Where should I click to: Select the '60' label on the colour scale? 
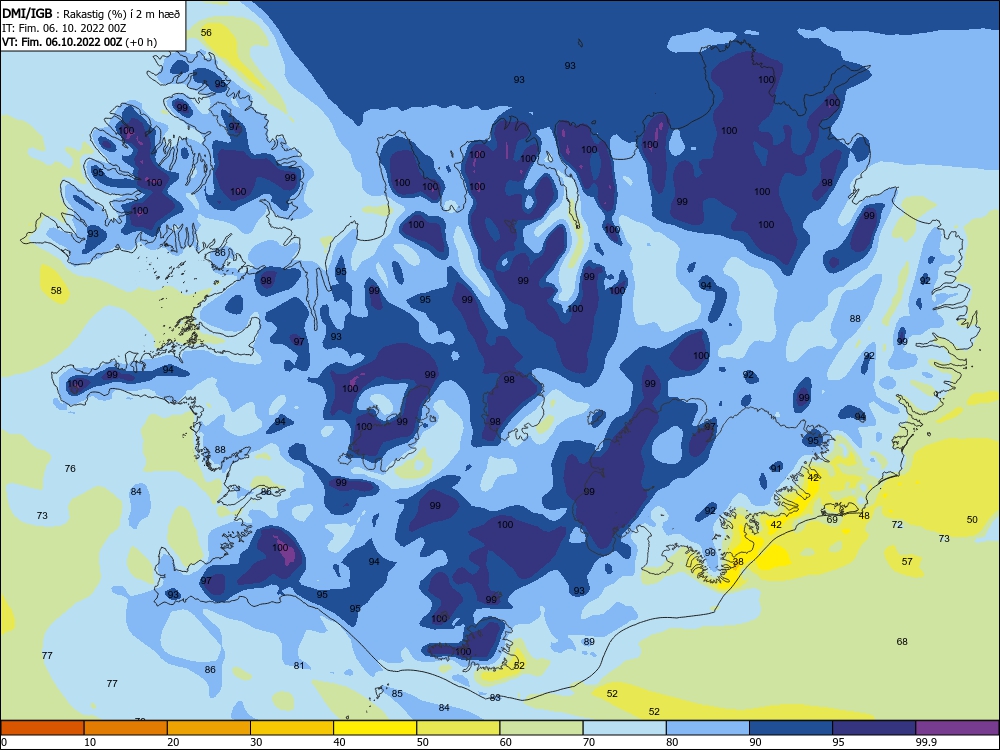pyautogui.click(x=506, y=742)
